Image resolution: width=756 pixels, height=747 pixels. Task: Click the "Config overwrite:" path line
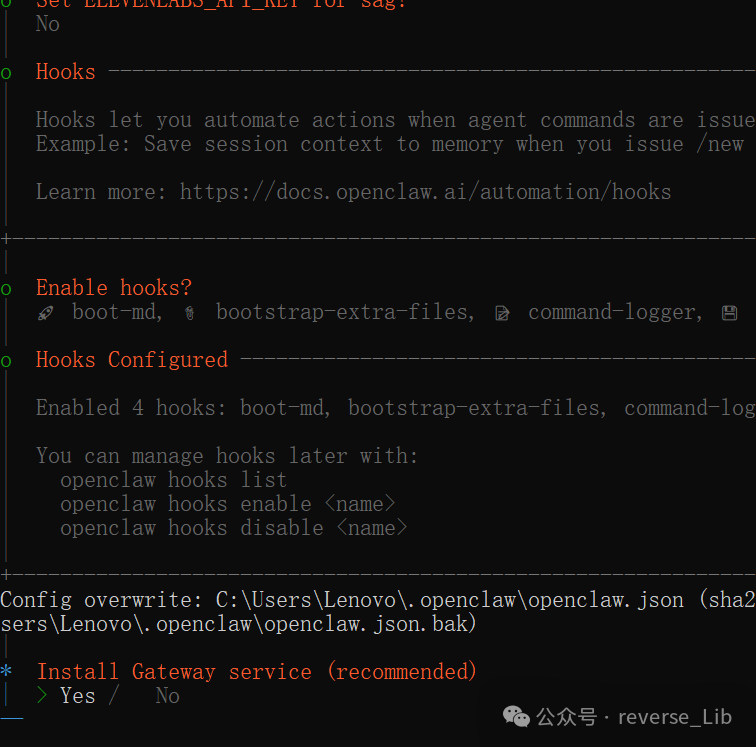[x=378, y=600]
